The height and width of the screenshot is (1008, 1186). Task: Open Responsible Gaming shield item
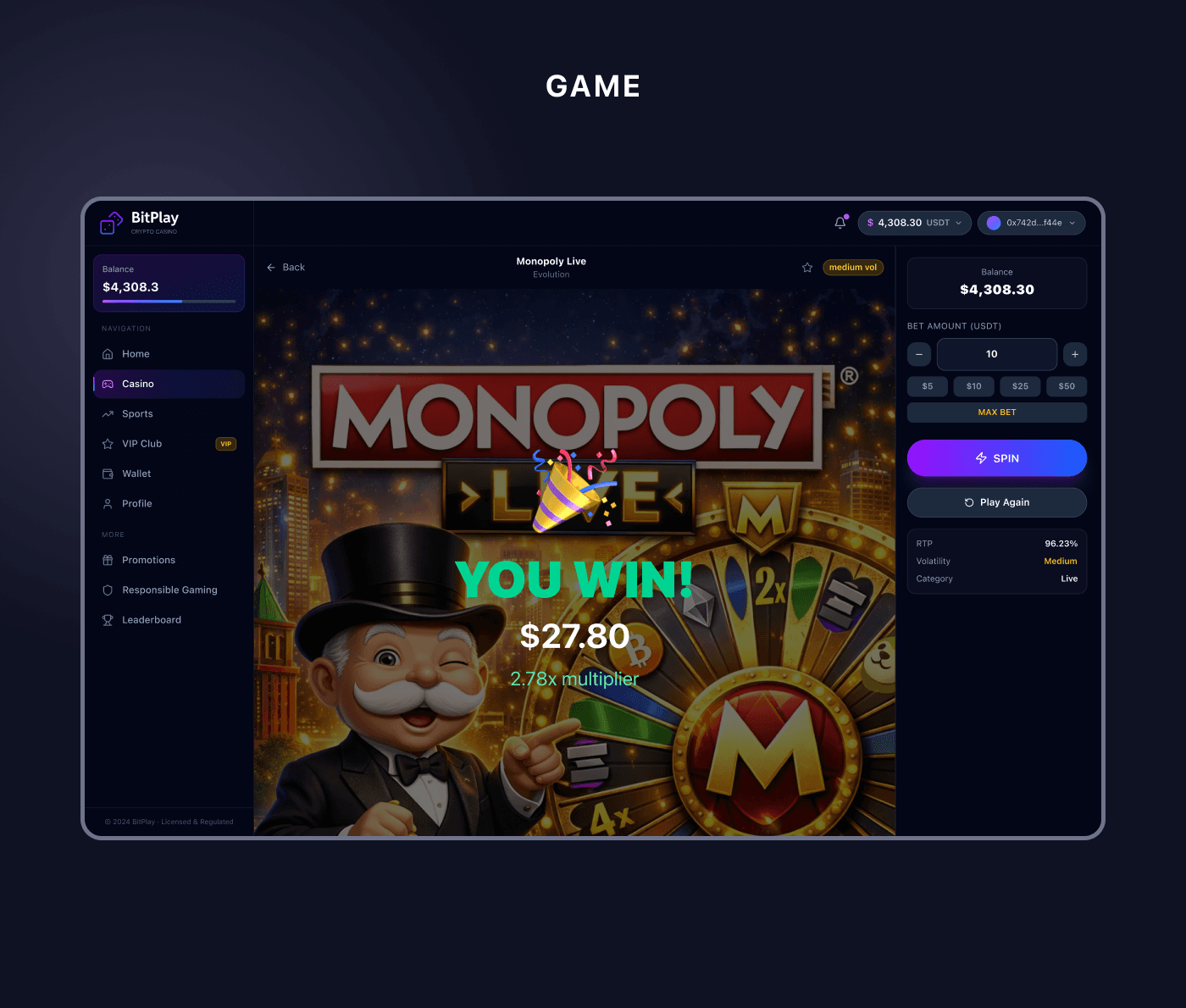tap(169, 590)
